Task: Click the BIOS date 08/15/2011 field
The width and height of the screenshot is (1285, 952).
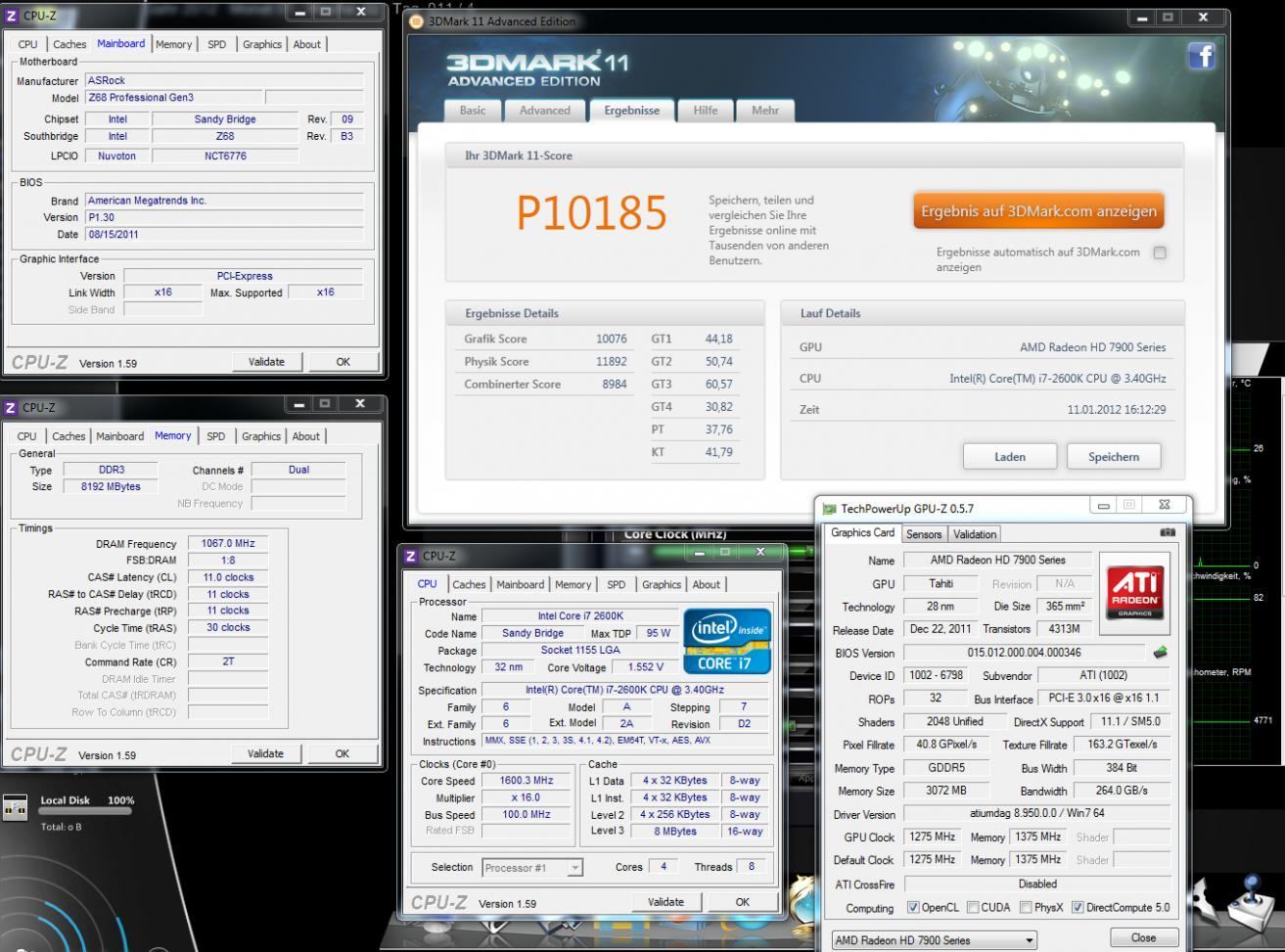Action: (224, 235)
